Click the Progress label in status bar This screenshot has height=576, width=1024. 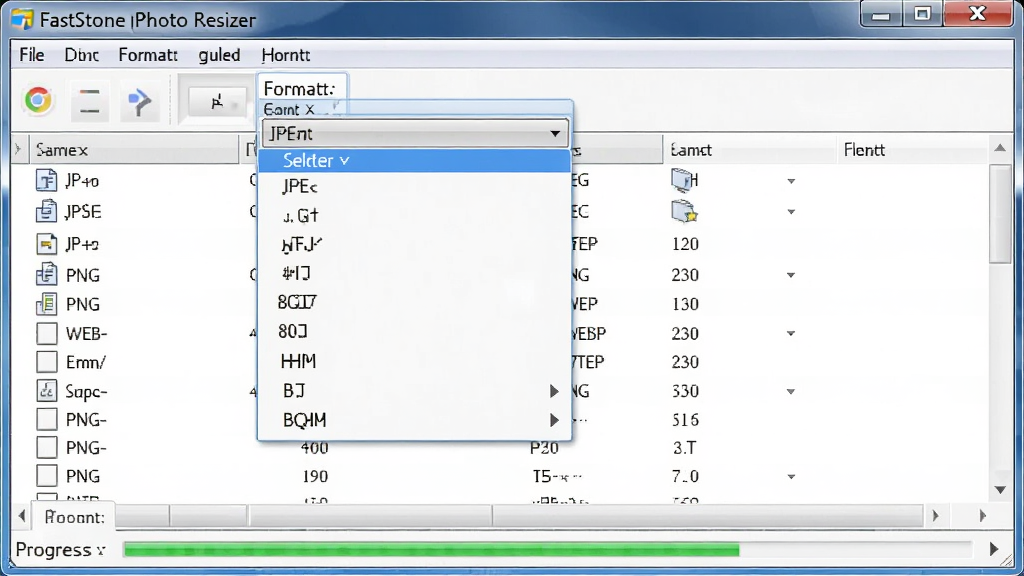54,550
